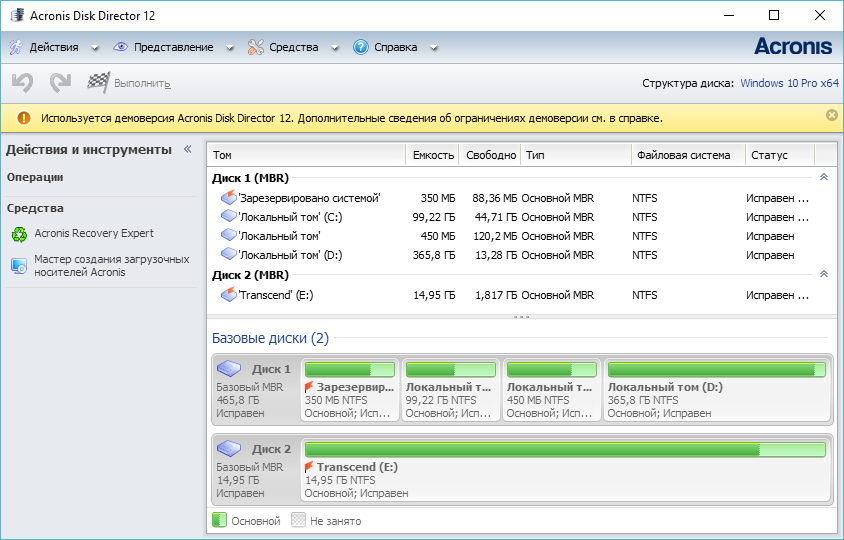
Task: Click the 120,2 МБ free space cell
Action: point(495,236)
